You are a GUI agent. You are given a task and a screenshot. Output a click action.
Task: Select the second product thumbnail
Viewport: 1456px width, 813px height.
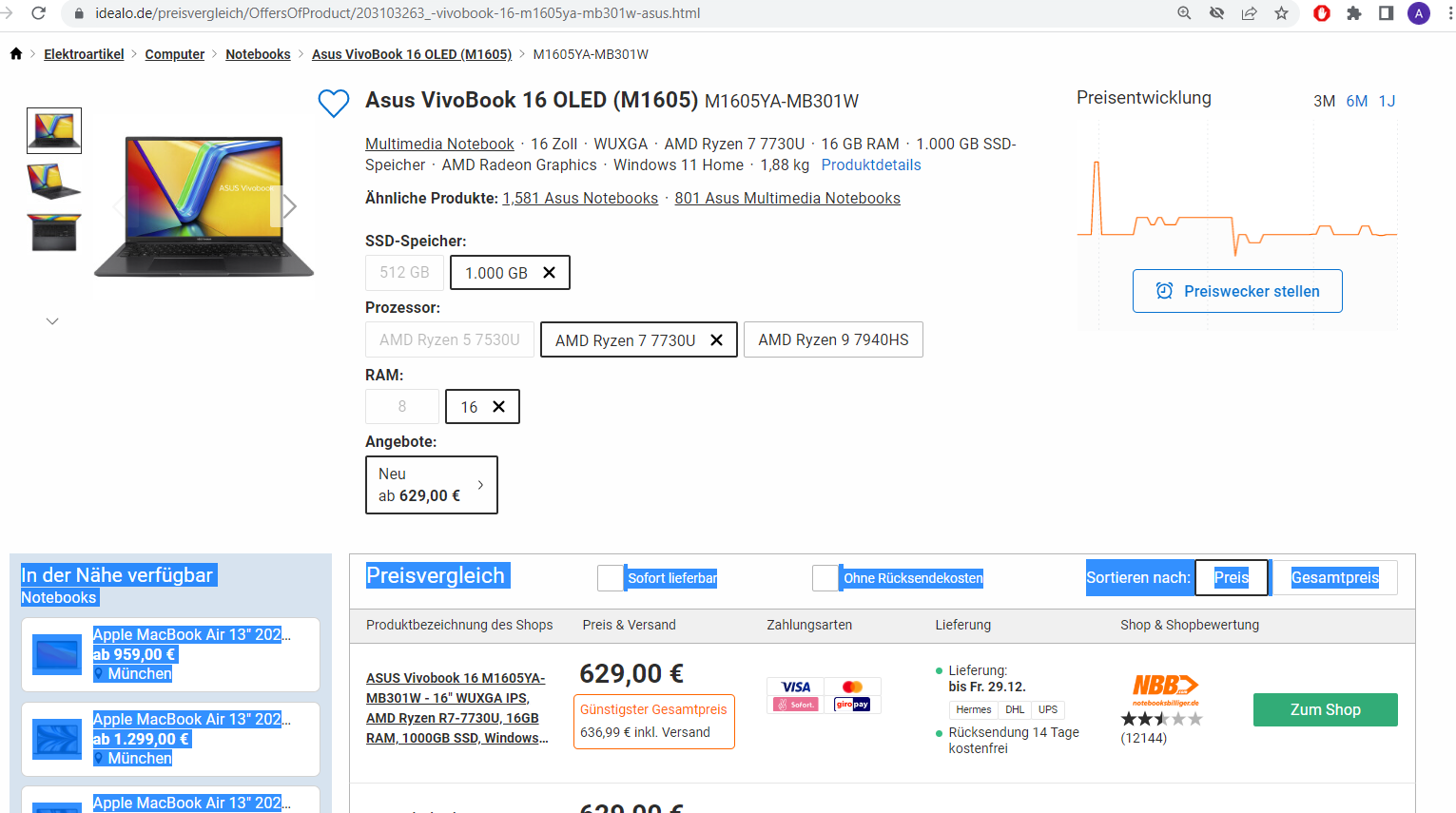pos(54,181)
